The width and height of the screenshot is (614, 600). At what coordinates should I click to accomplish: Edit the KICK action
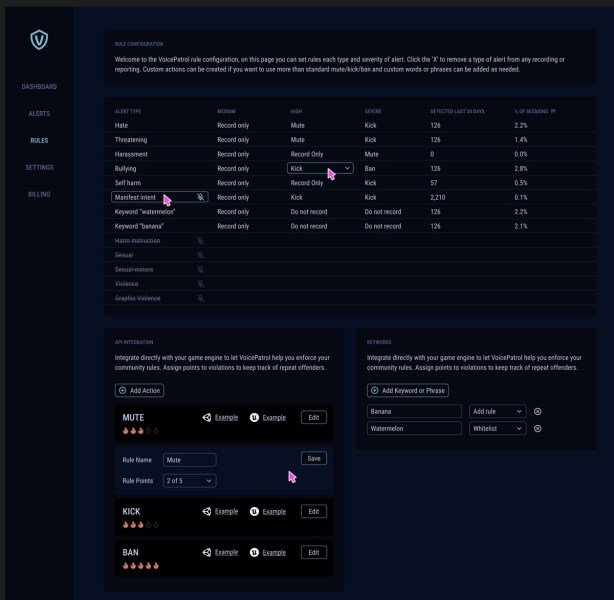[314, 511]
